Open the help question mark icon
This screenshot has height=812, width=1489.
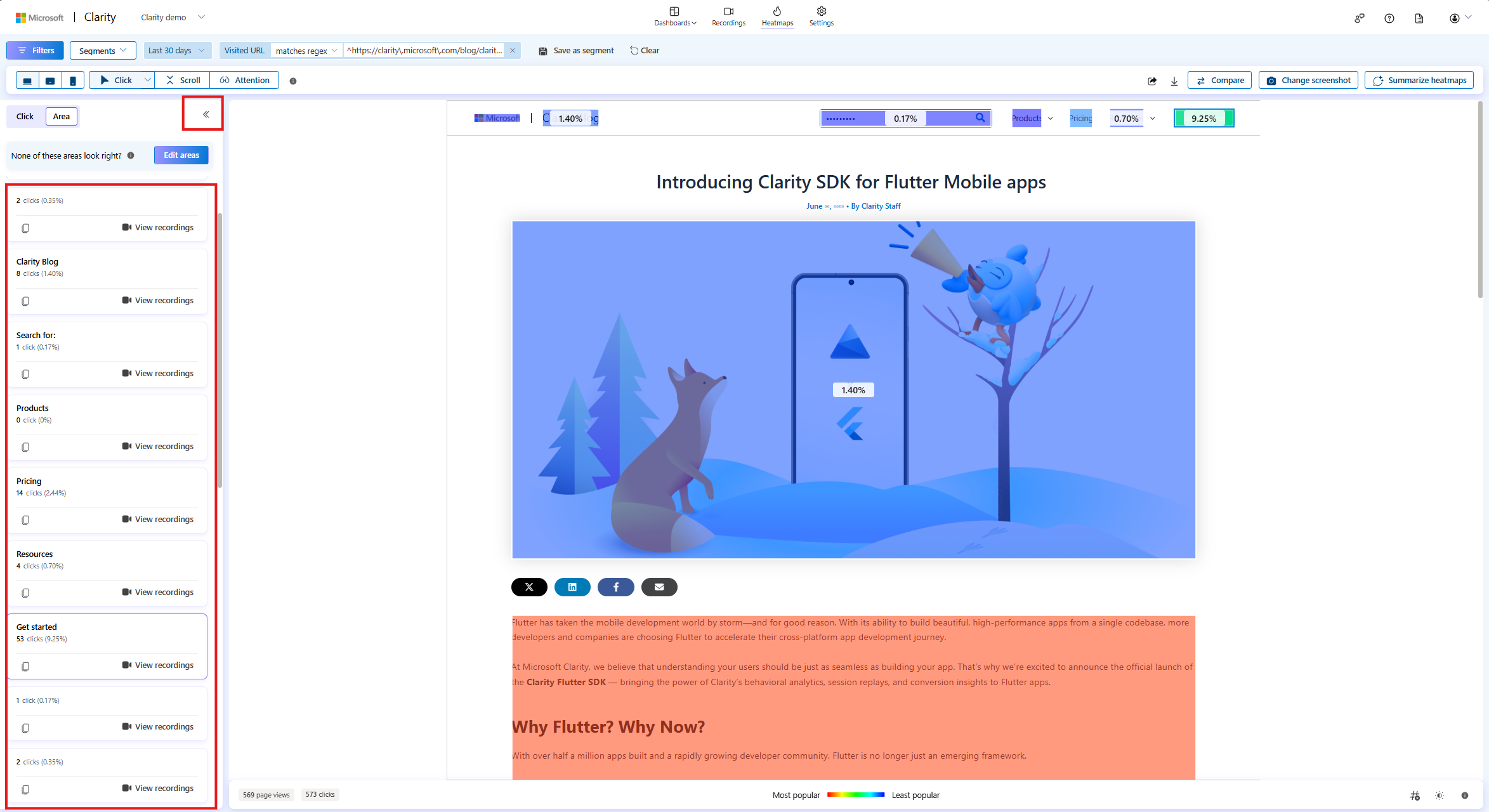(1389, 18)
